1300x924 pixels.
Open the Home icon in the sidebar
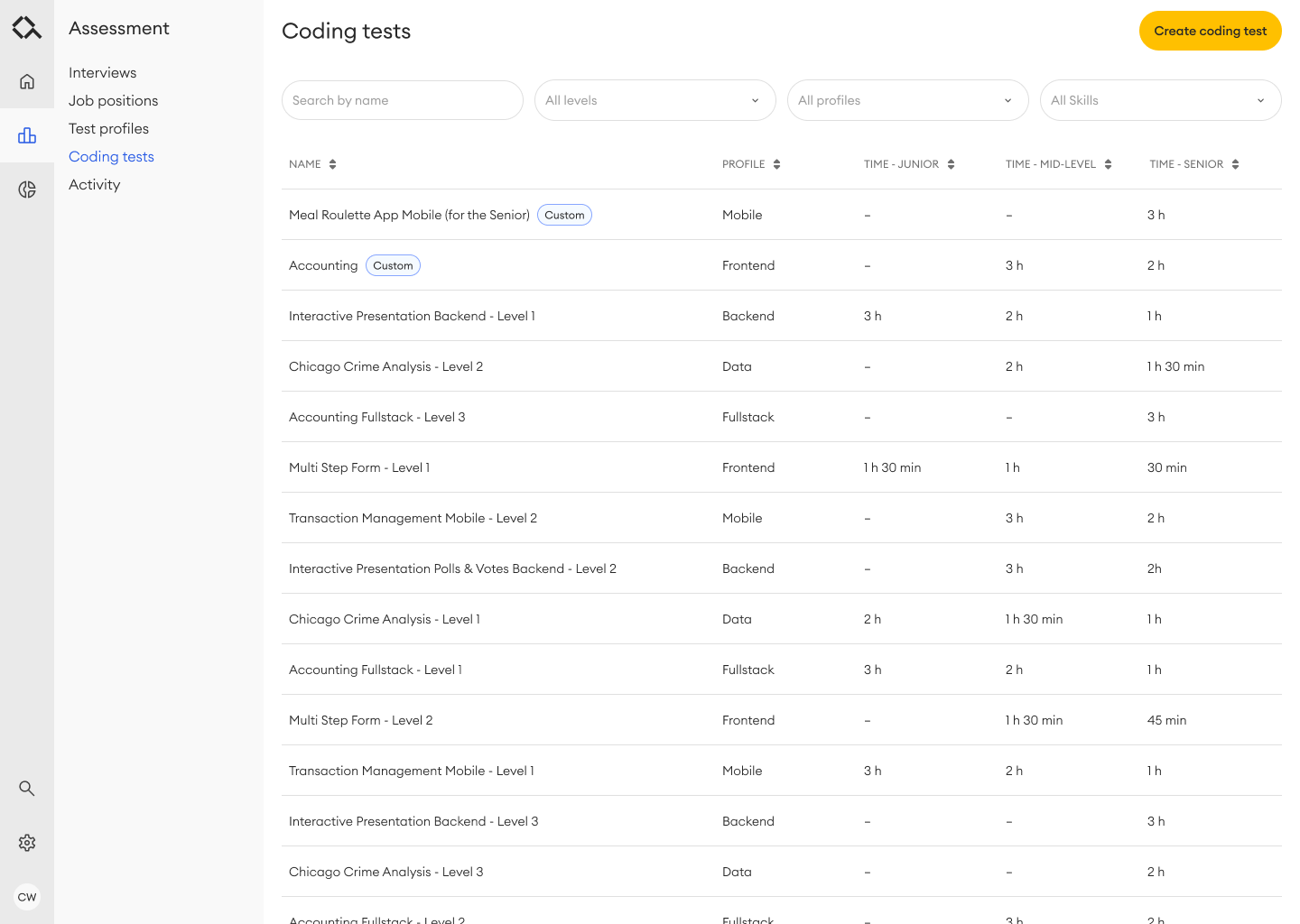(27, 81)
